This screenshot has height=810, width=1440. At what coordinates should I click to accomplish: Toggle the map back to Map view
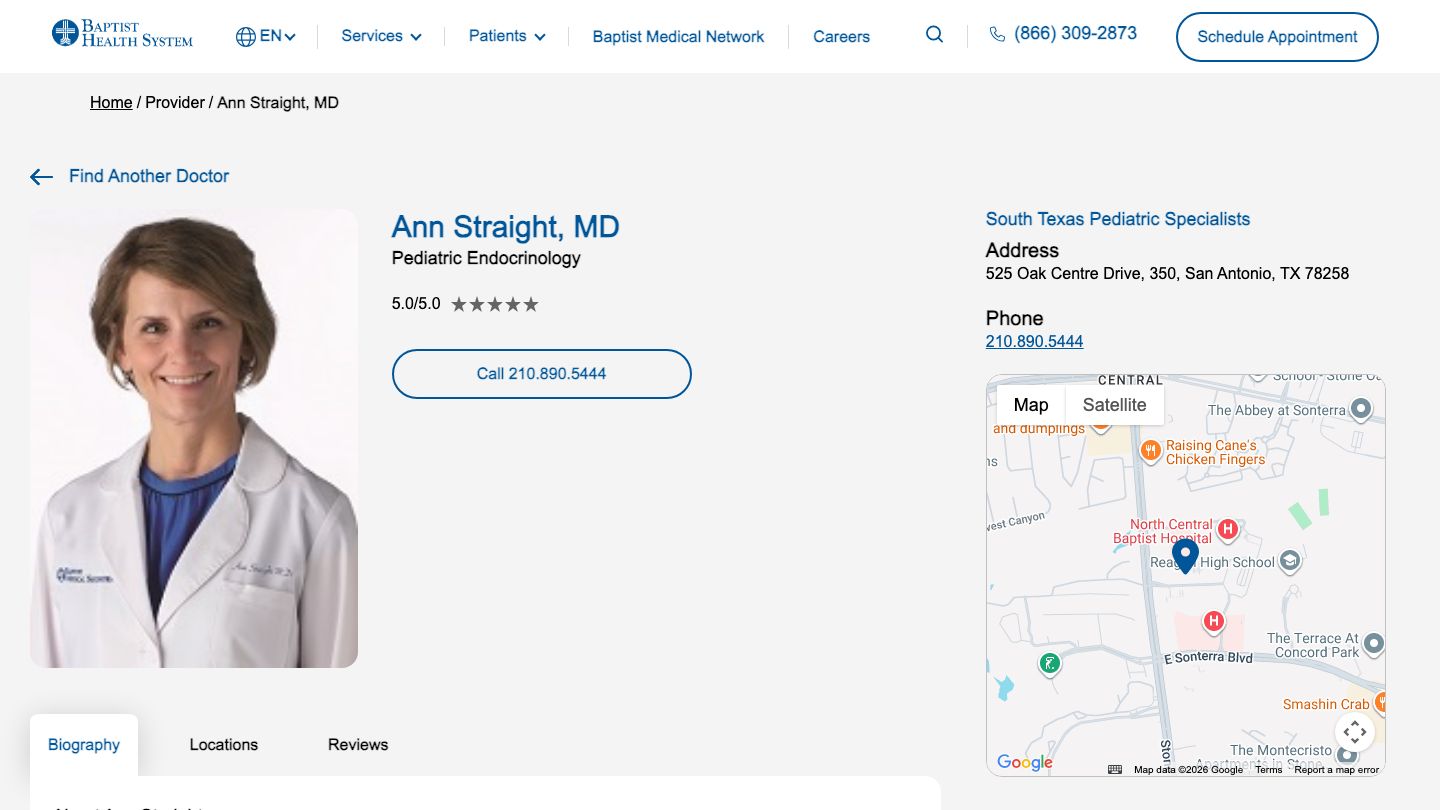coord(1031,404)
